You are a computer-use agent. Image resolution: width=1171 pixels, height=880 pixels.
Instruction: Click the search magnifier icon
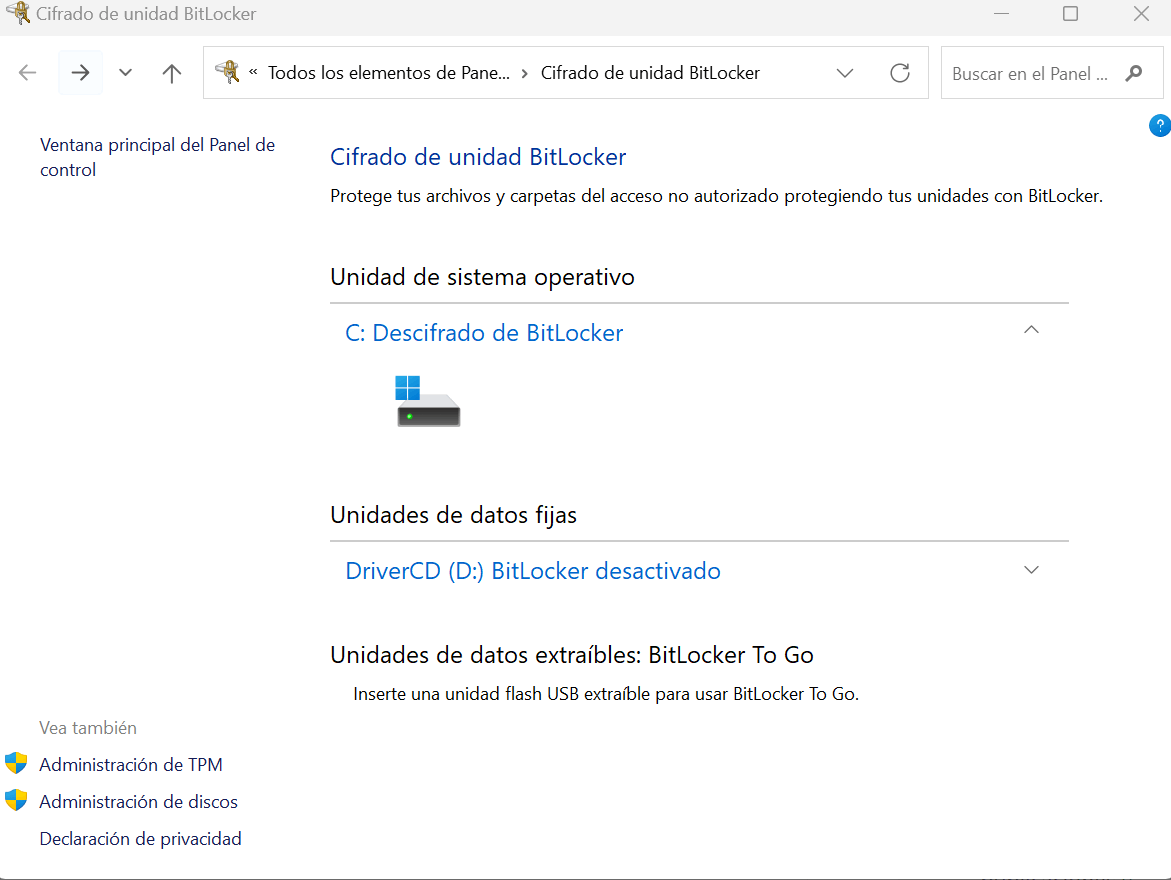1134,73
